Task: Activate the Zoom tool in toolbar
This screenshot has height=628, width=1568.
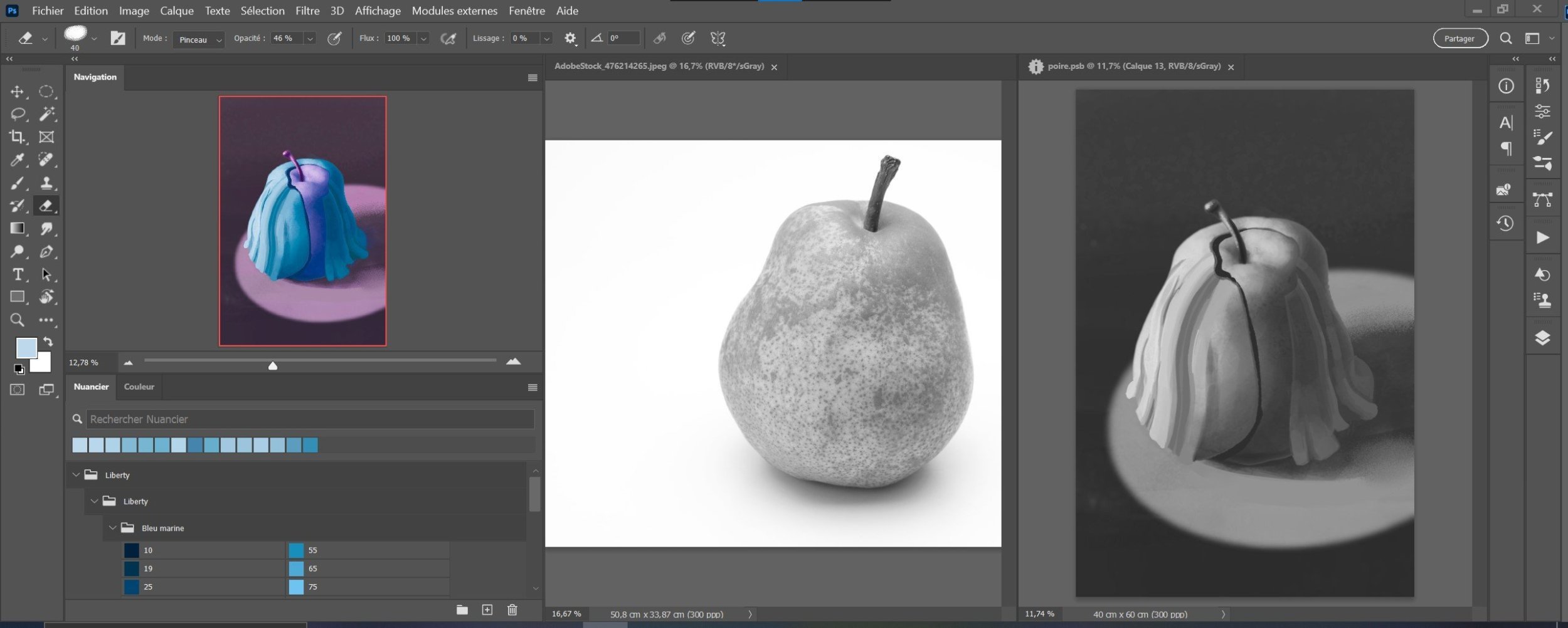Action: [x=17, y=320]
